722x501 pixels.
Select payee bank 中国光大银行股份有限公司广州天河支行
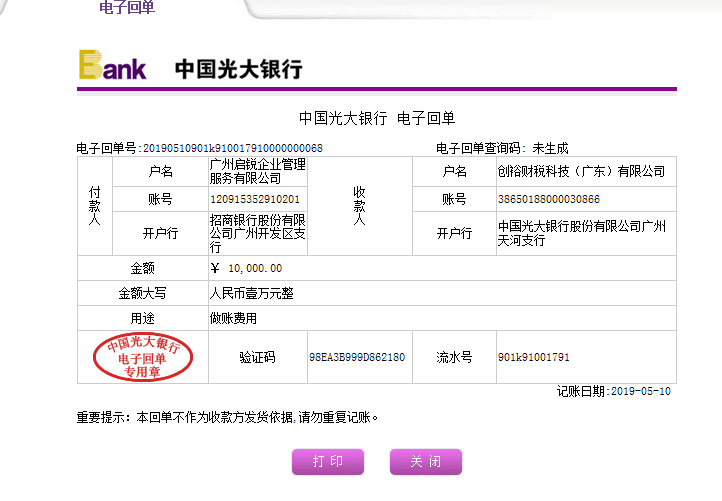pyautogui.click(x=582, y=233)
